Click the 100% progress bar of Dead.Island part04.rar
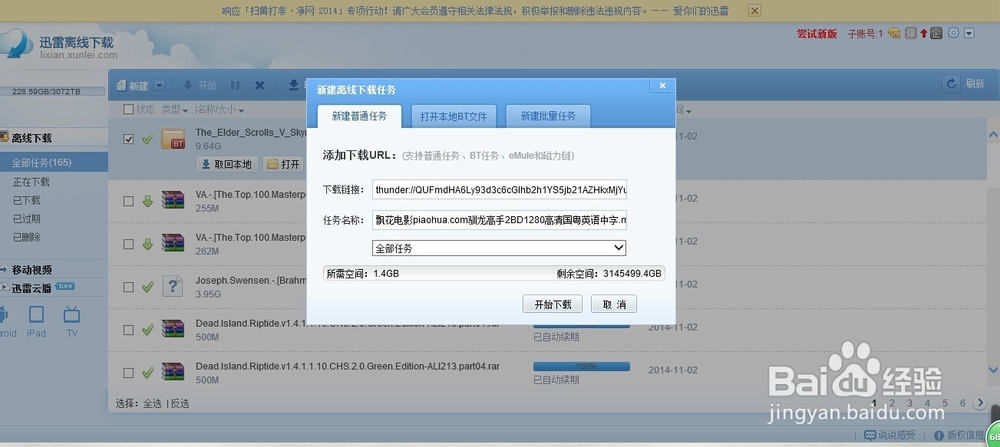 click(581, 367)
